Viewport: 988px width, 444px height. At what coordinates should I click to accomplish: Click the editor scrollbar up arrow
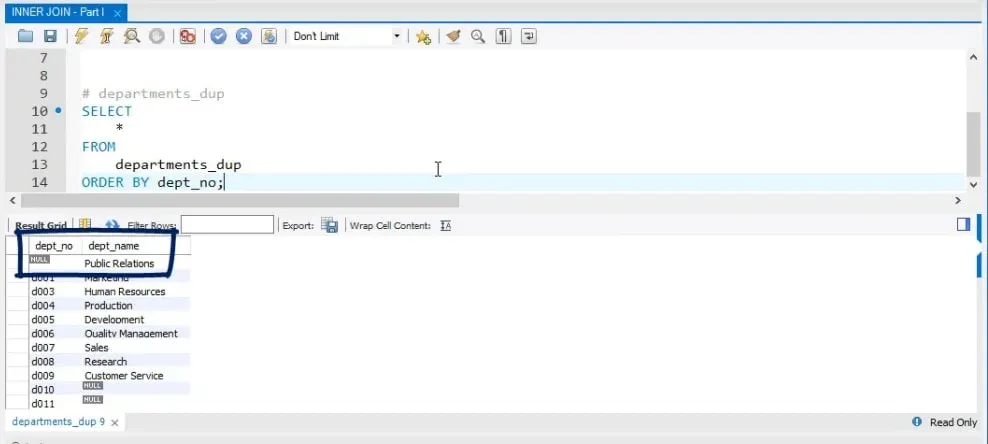coord(973,58)
